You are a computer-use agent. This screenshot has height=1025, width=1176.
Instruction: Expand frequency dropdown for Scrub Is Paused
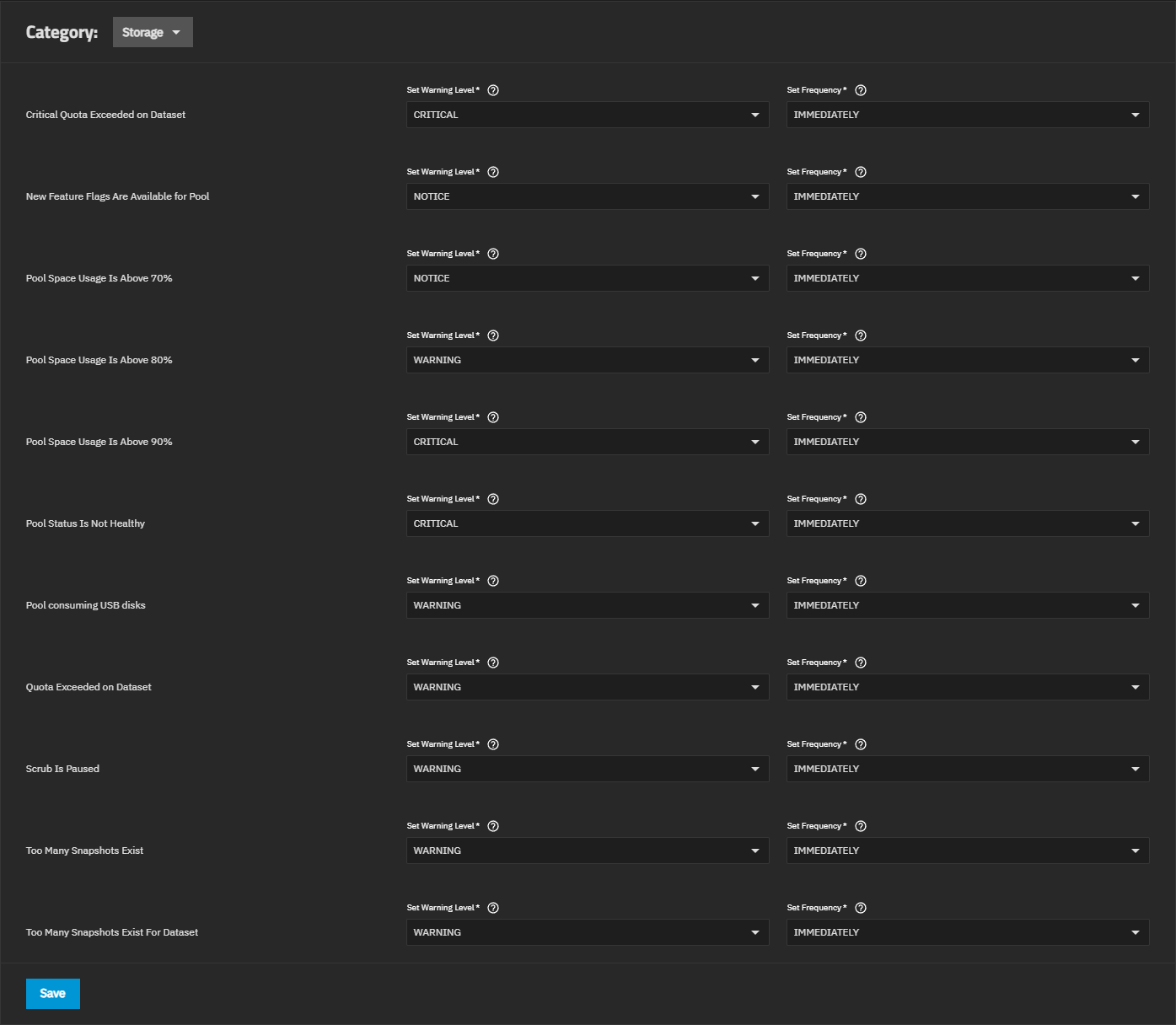pos(967,769)
